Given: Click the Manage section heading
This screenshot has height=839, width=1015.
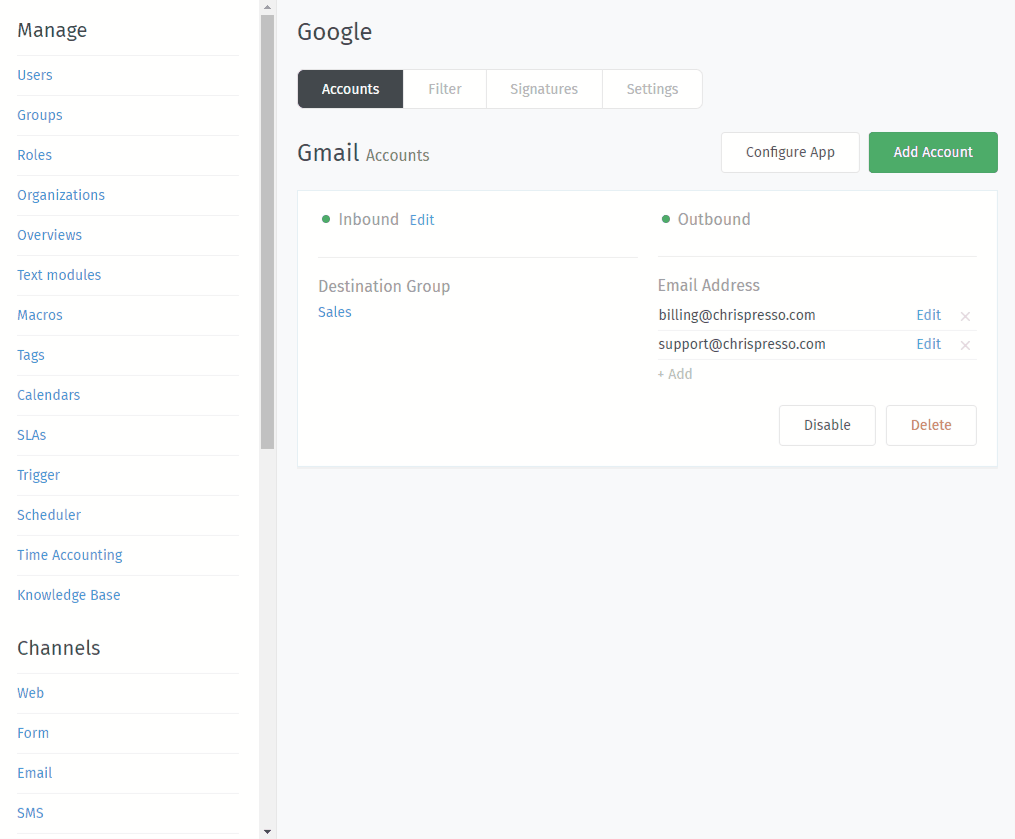Looking at the screenshot, I should click(52, 30).
